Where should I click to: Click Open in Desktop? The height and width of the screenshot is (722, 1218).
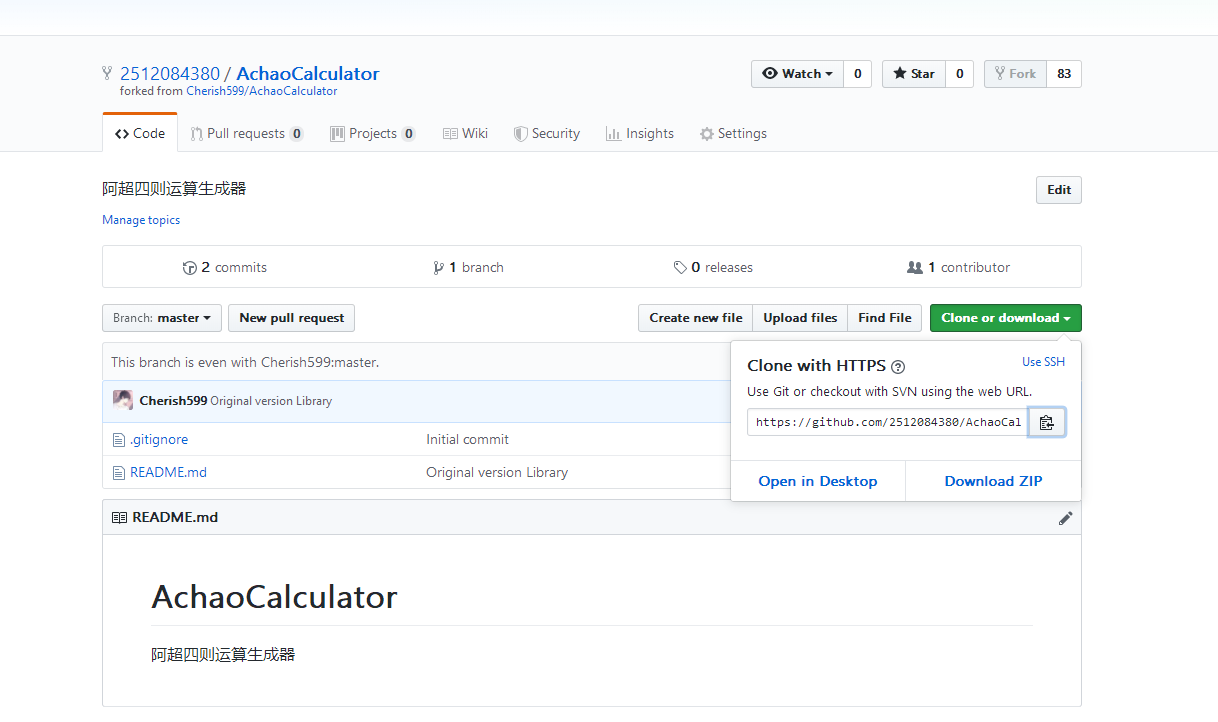point(818,481)
